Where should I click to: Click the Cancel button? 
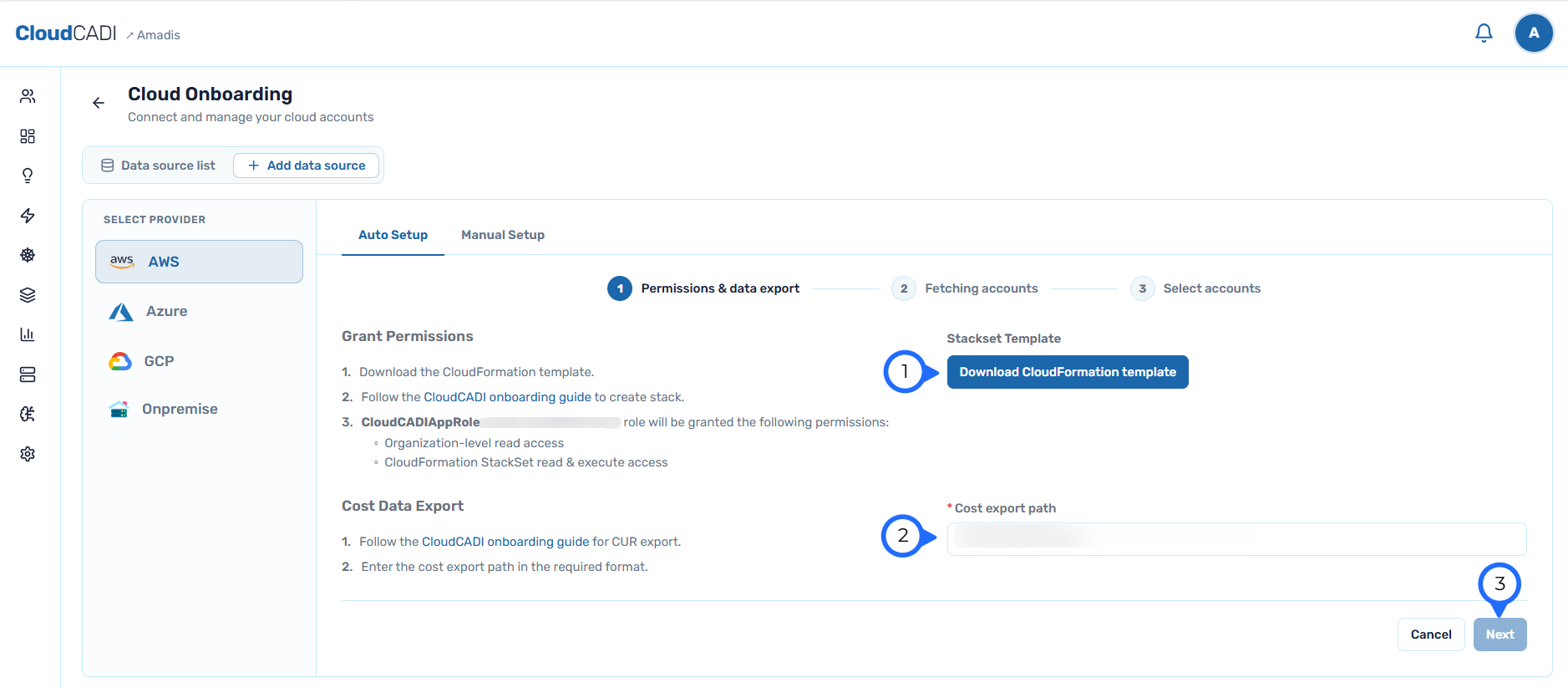coord(1431,634)
